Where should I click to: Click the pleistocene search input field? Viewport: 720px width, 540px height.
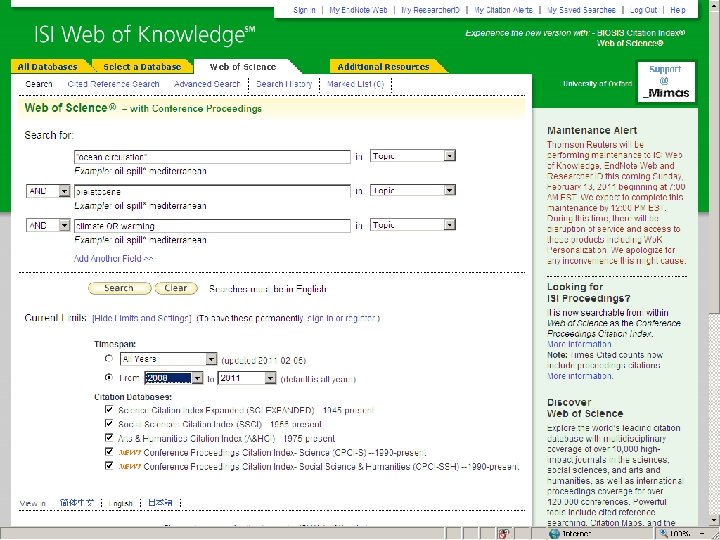(x=212, y=191)
